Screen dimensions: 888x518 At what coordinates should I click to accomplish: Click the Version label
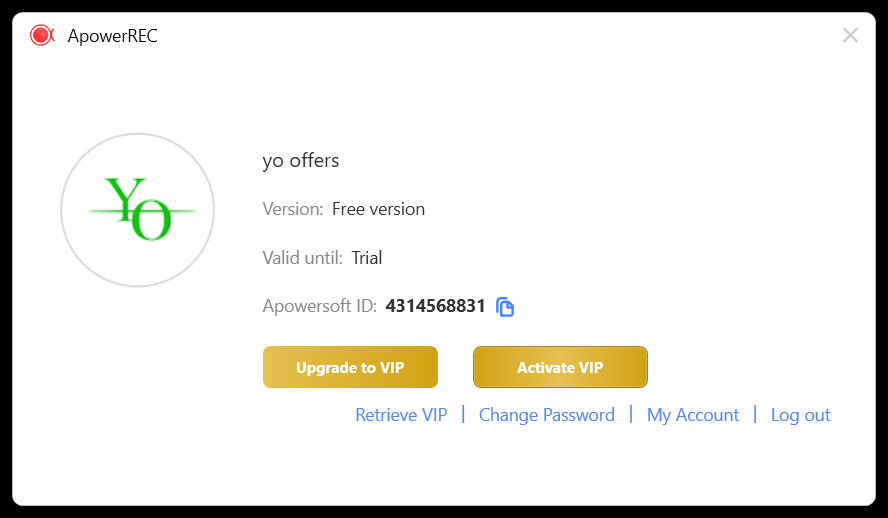293,209
